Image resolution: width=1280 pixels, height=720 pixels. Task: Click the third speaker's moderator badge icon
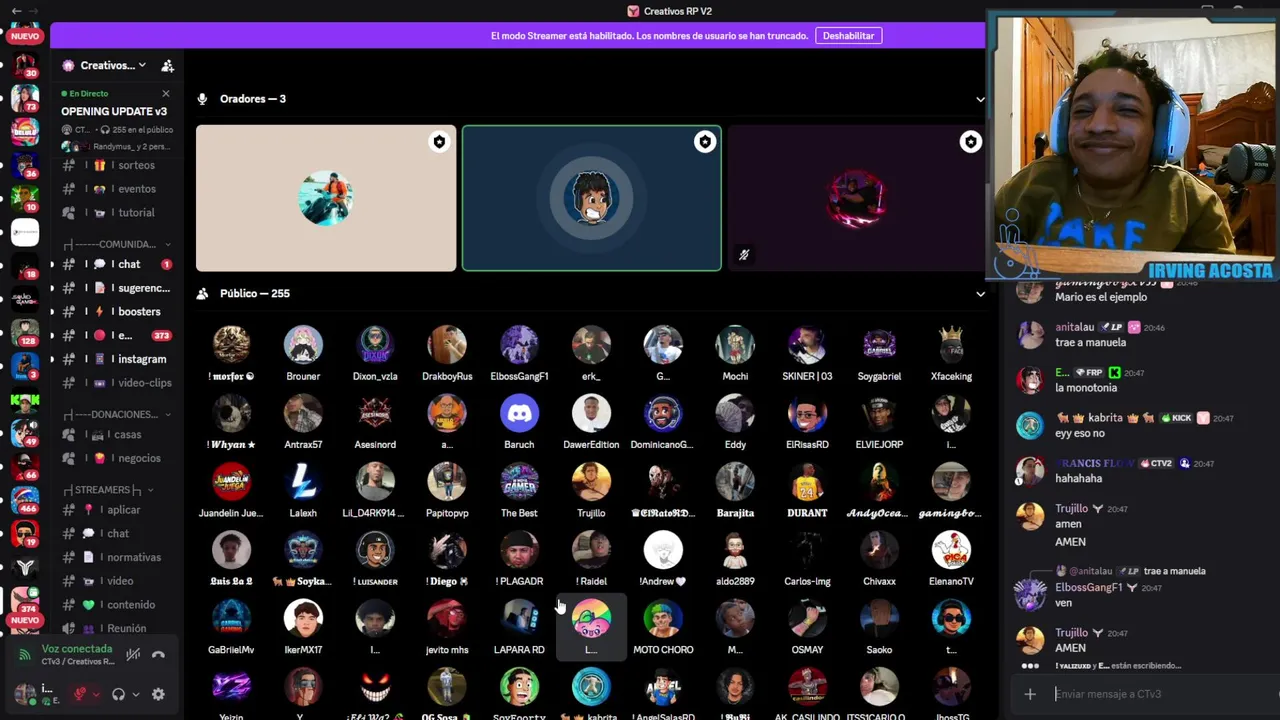coord(970,142)
